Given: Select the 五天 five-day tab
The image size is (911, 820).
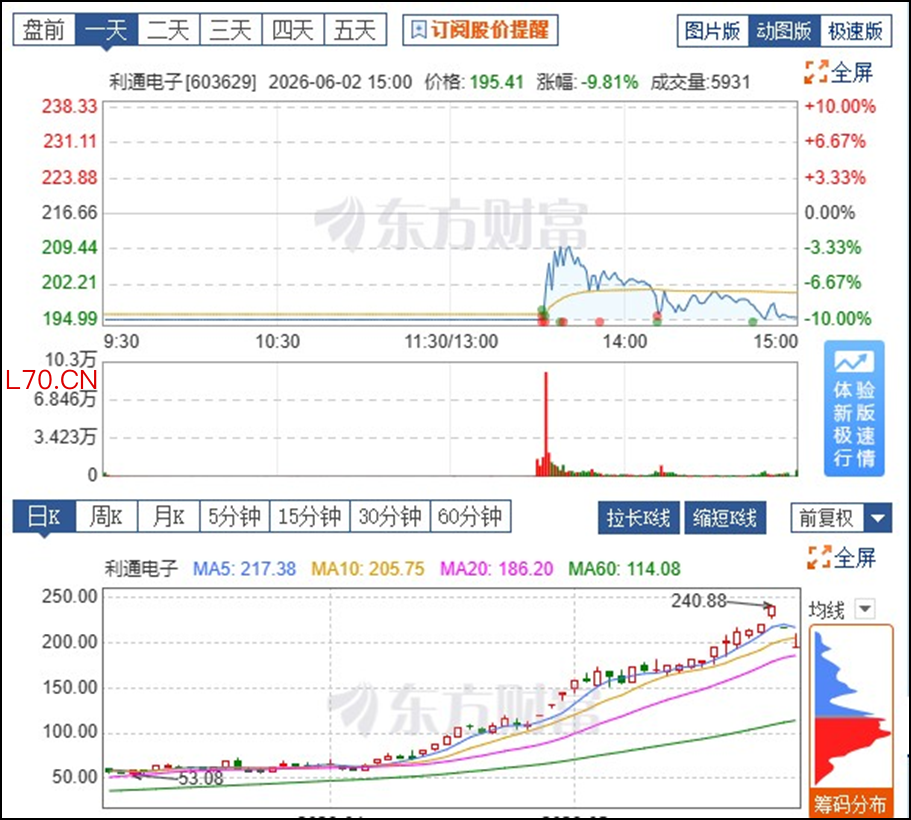Looking at the screenshot, I should coord(356,30).
